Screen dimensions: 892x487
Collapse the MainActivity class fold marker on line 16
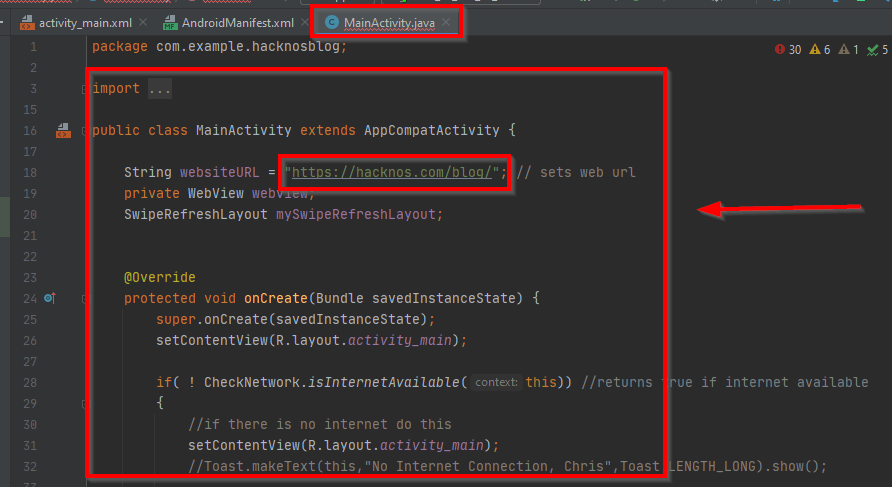click(84, 131)
